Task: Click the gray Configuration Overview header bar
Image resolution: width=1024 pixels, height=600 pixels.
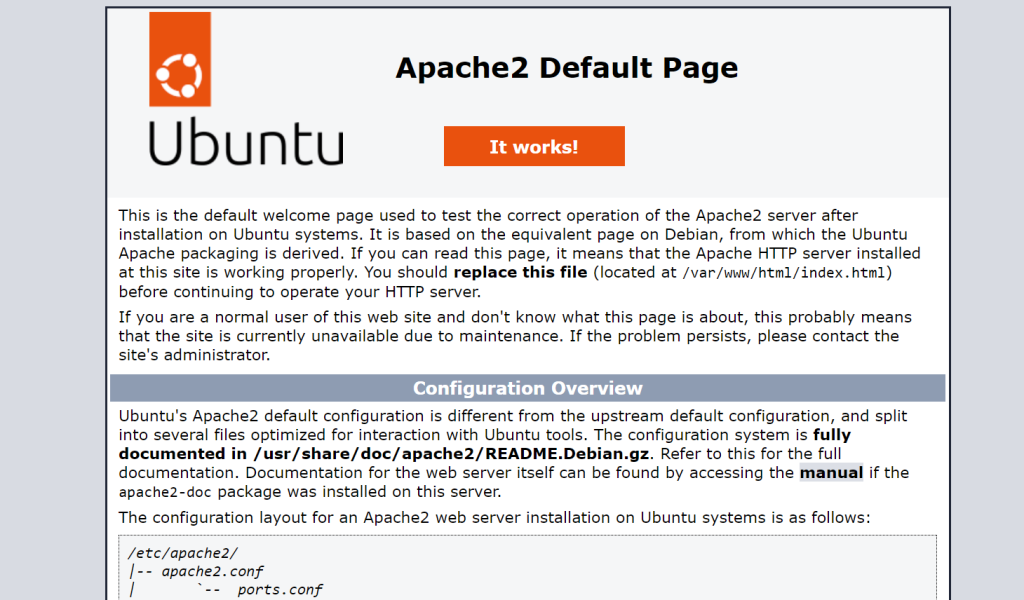Action: (x=528, y=388)
